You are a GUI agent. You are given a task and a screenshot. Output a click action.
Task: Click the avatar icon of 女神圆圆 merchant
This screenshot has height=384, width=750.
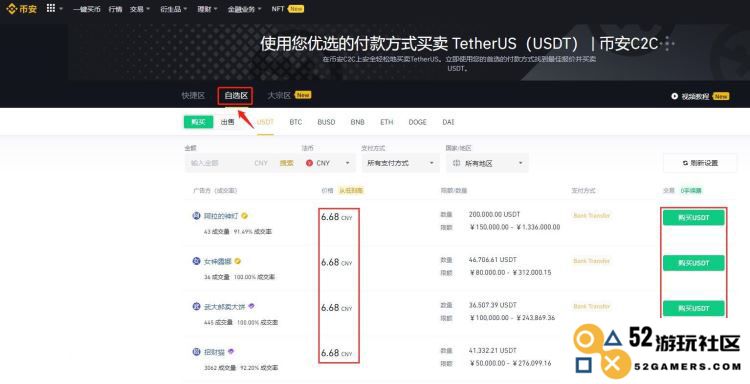[196, 261]
